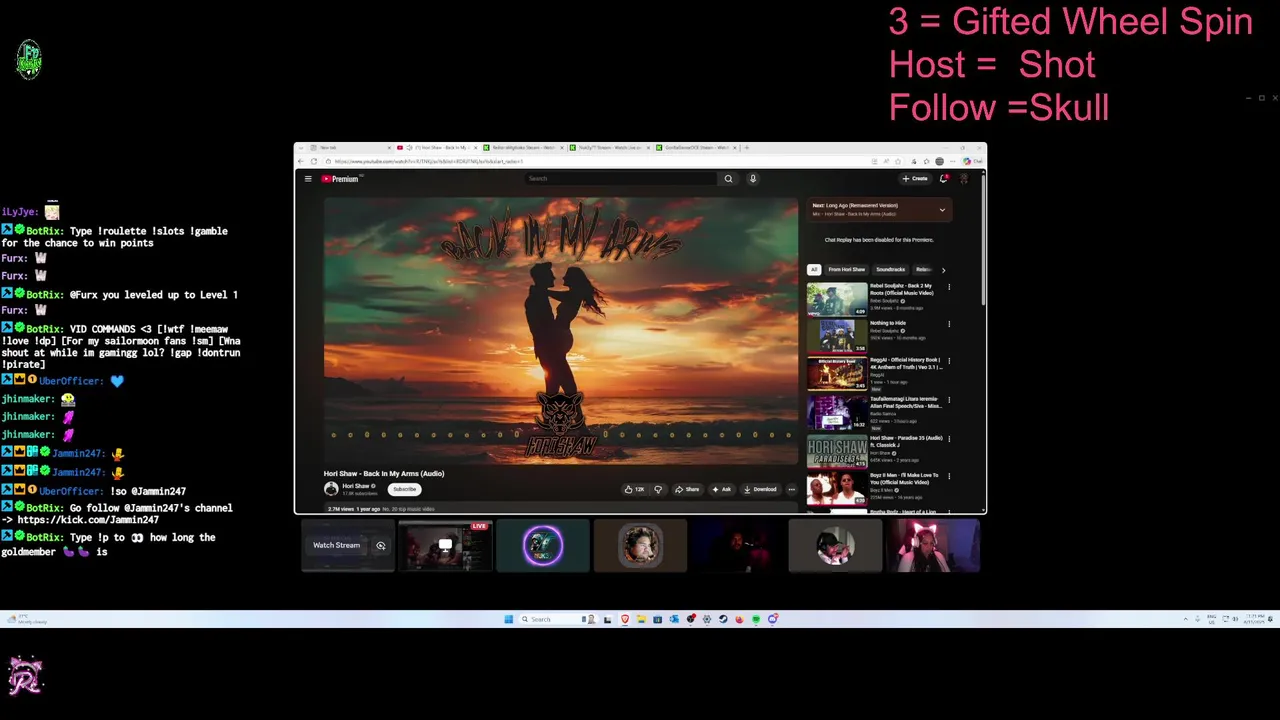Open 'Boyz II Men - I'll Make Love To You'
This screenshot has width=1280, height=720.
point(837,488)
